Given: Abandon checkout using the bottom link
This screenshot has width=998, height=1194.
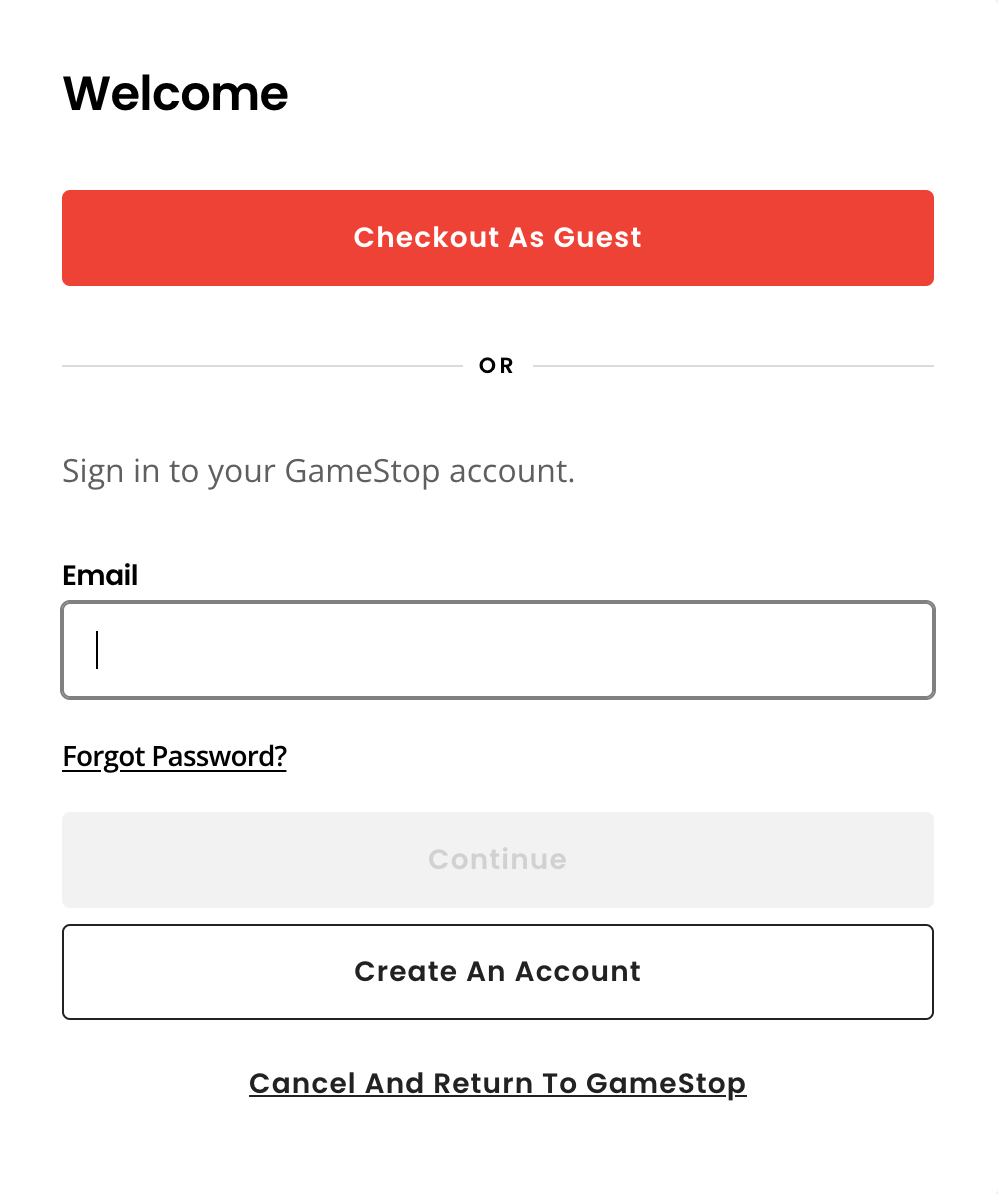Looking at the screenshot, I should (x=497, y=1083).
